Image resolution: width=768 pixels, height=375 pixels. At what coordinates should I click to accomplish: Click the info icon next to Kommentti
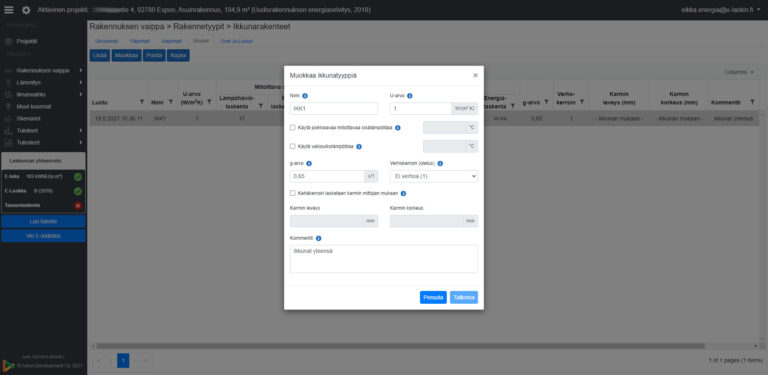[318, 238]
